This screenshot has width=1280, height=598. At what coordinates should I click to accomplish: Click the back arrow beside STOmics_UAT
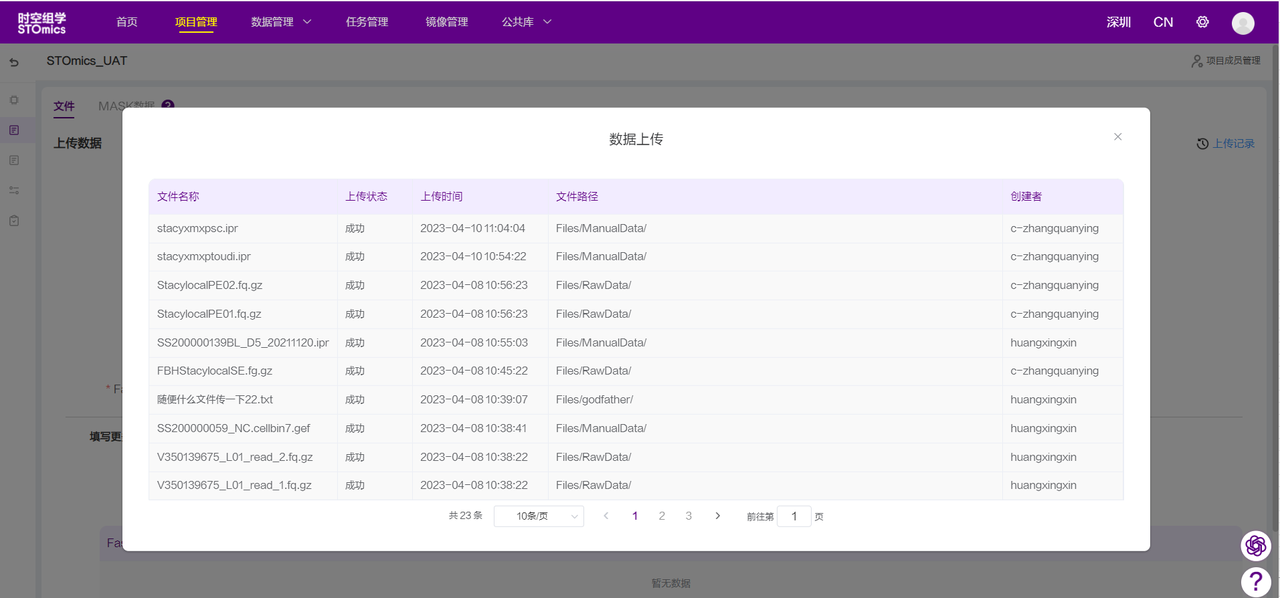pos(14,62)
